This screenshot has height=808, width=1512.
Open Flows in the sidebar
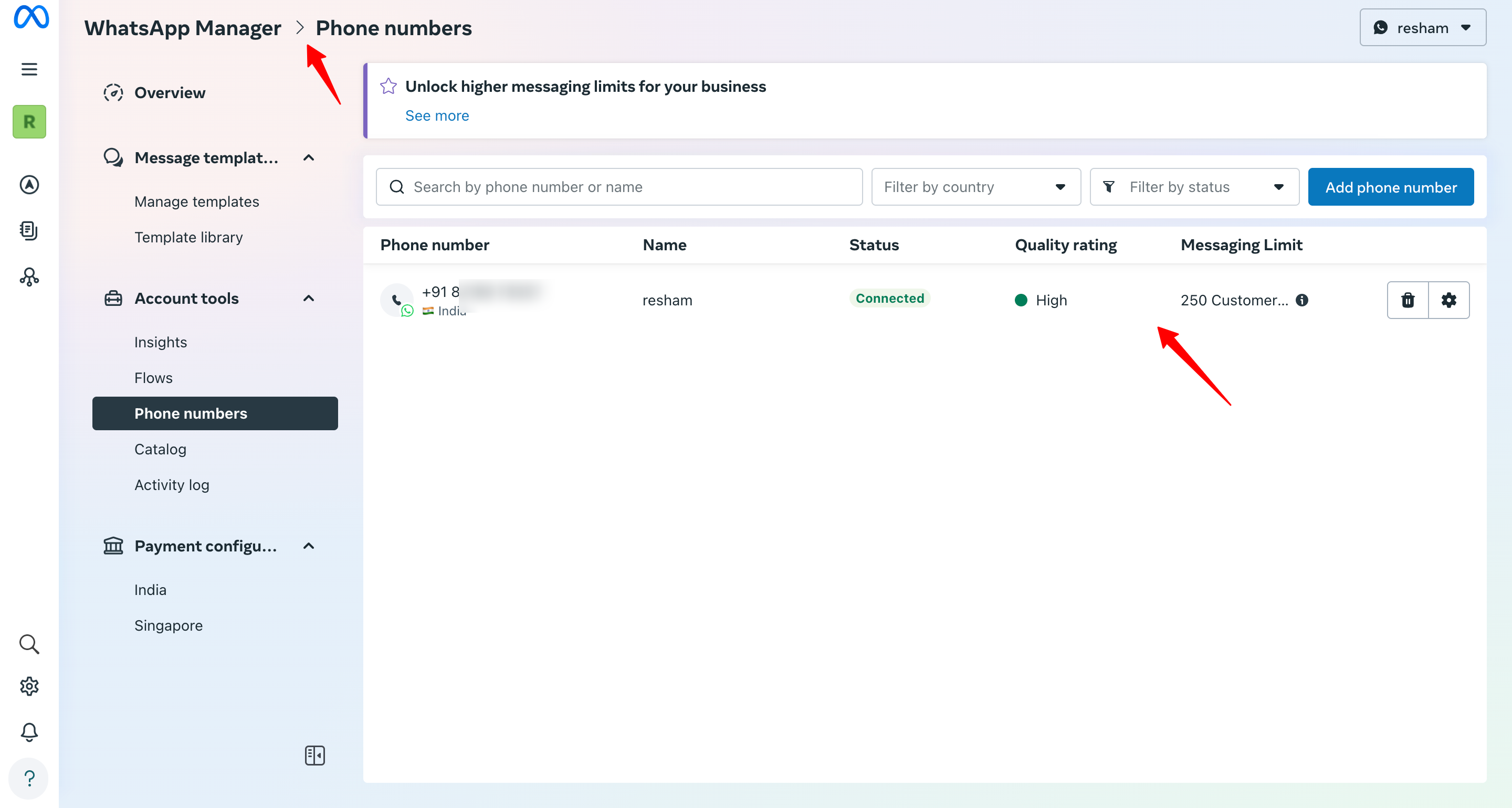tap(153, 378)
